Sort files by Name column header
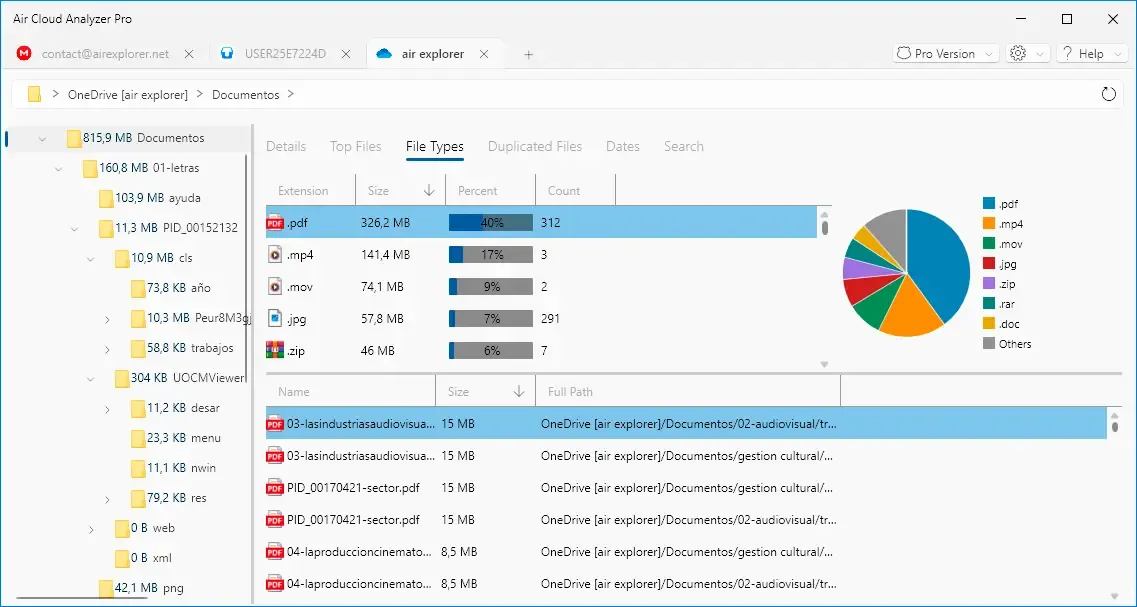 [350, 392]
